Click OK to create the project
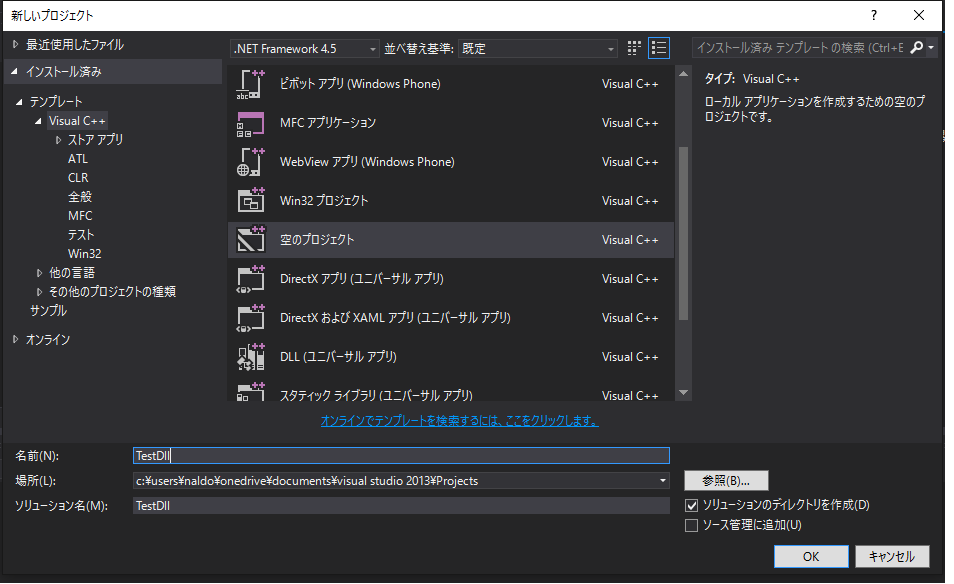The image size is (954, 584). 811,557
